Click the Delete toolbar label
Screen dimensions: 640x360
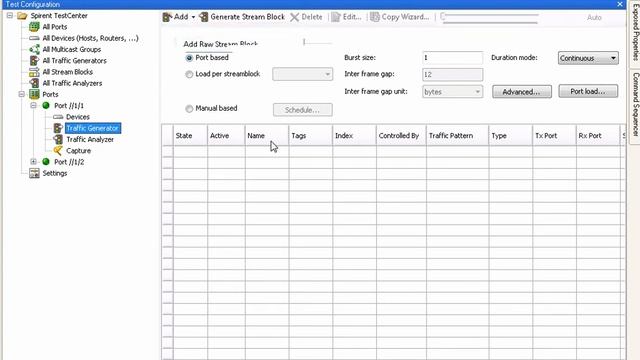click(312, 17)
